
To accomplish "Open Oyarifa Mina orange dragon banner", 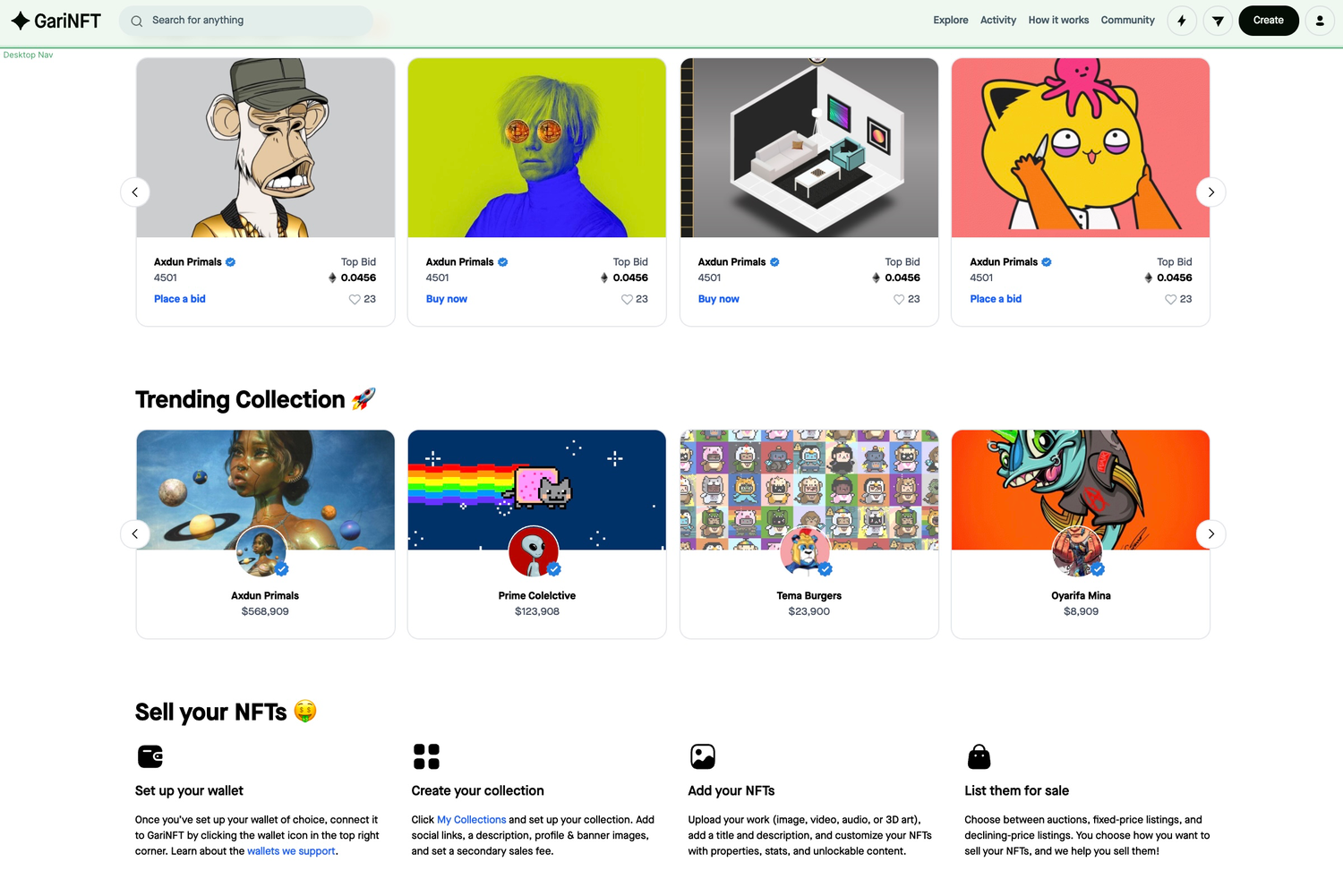I will [x=1081, y=490].
